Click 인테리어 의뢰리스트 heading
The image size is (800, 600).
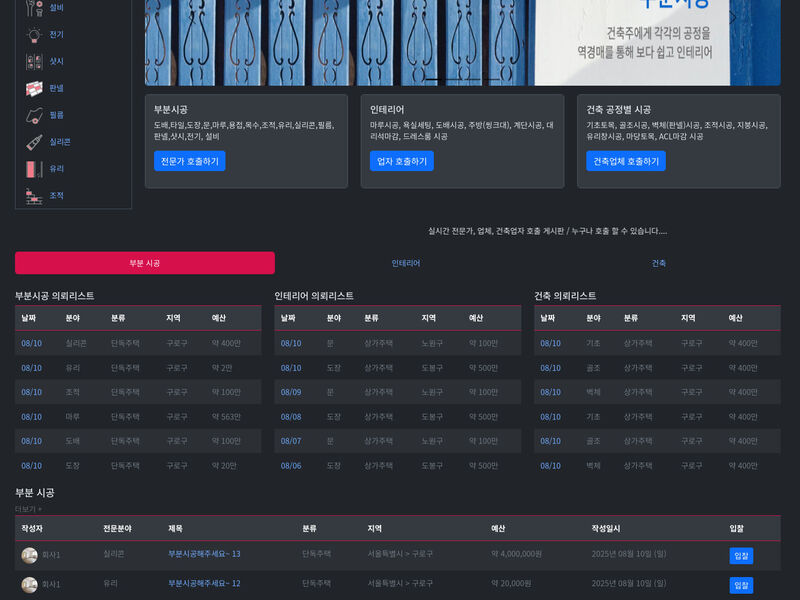(x=314, y=296)
